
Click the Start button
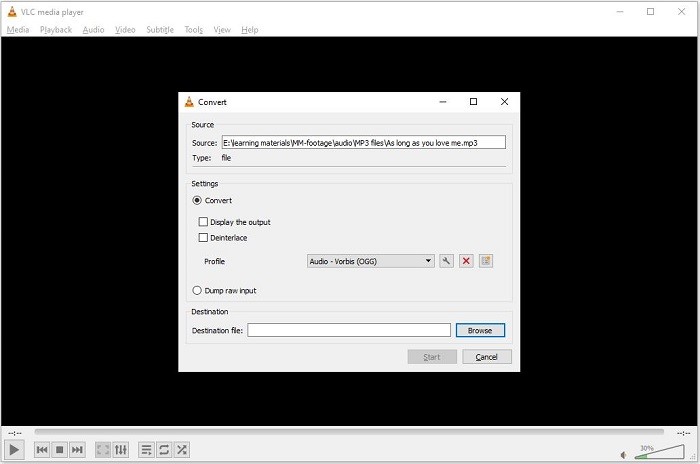(x=432, y=357)
